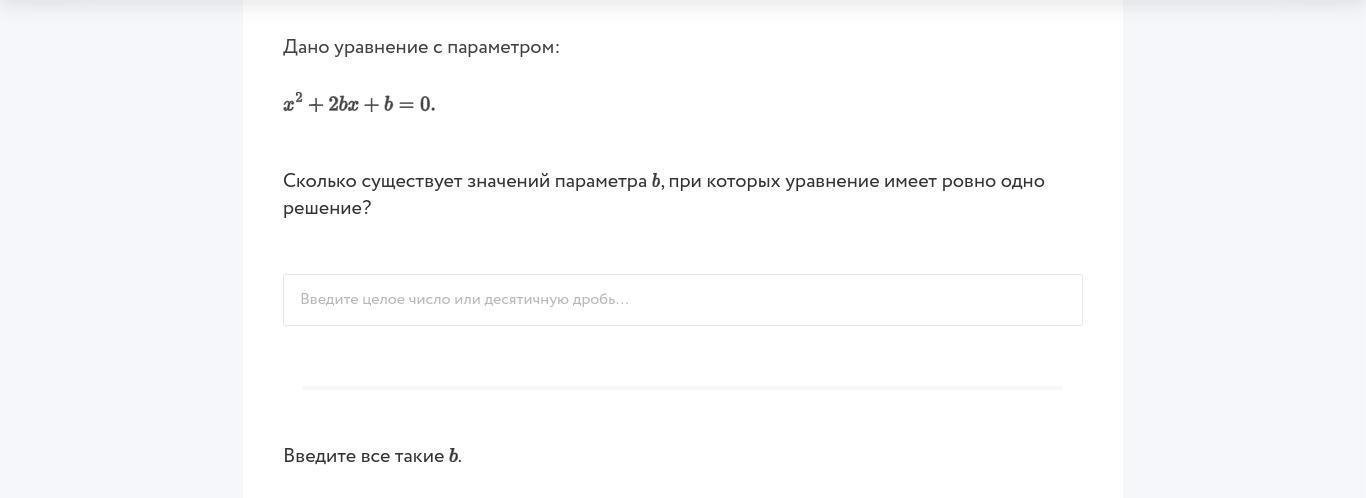Image resolution: width=1366 pixels, height=498 pixels.
Task: Click the word 'параметра' in the question
Action: click(600, 181)
